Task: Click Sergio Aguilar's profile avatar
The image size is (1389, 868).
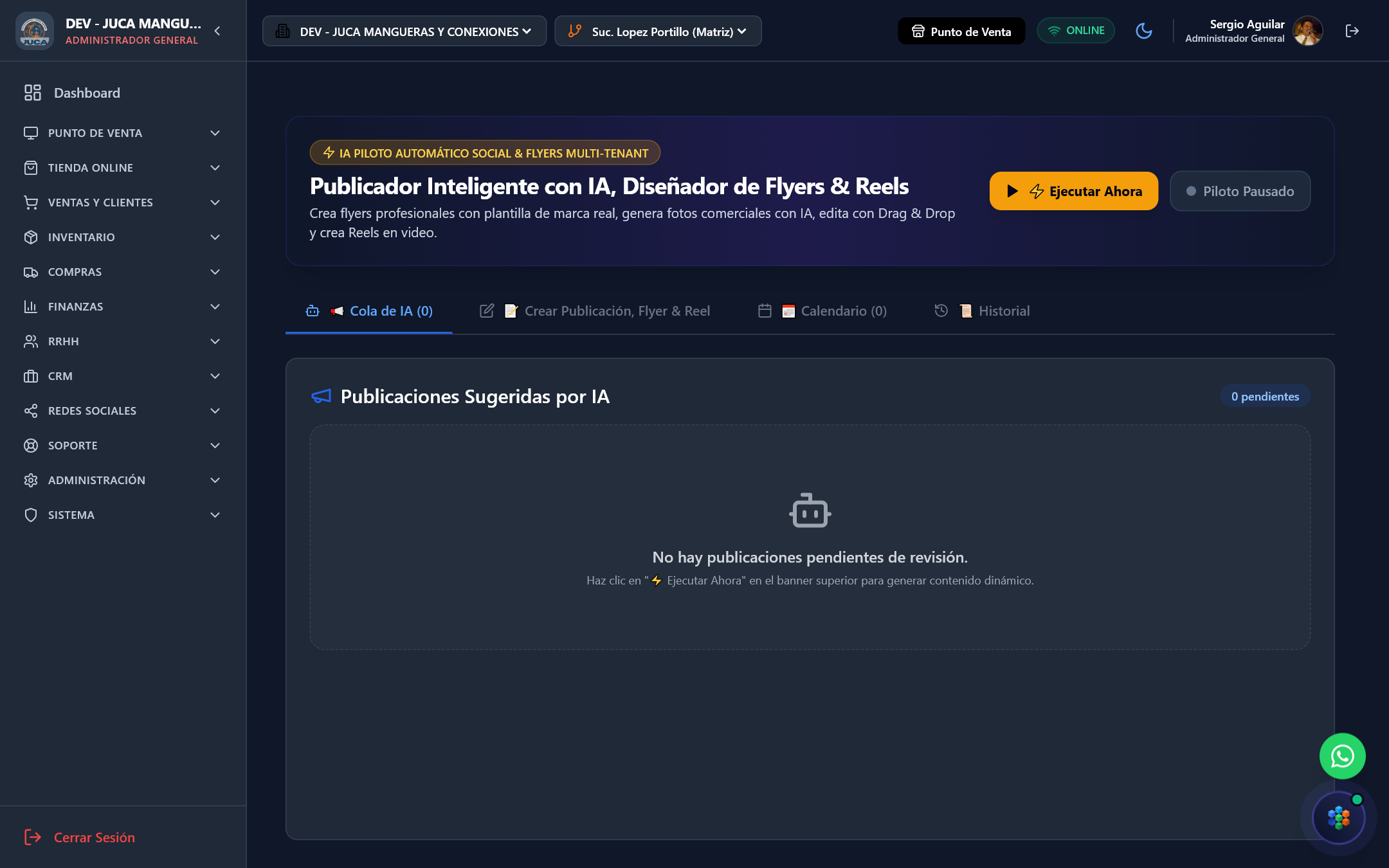Action: click(1308, 31)
